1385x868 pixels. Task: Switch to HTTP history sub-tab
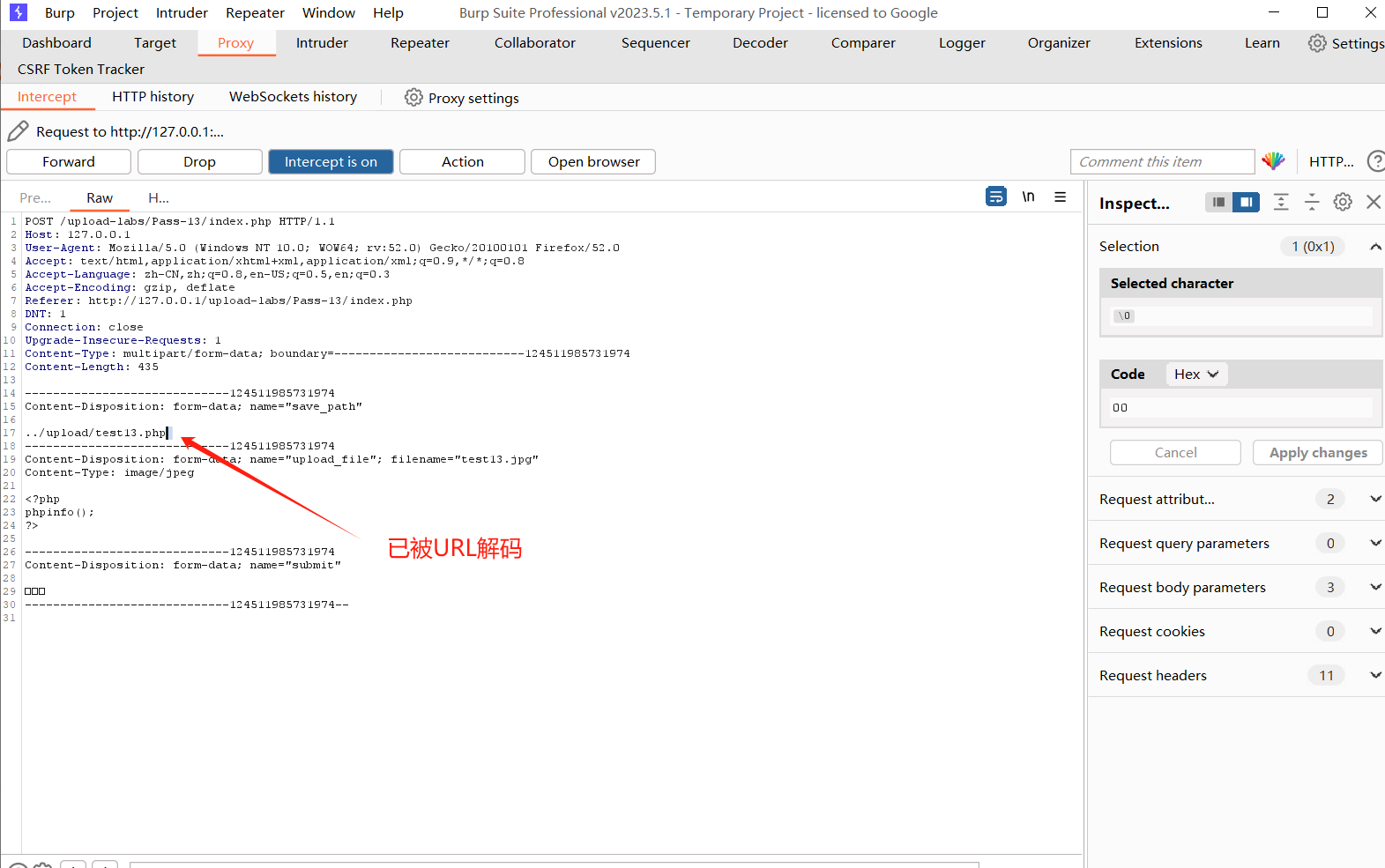(x=153, y=97)
